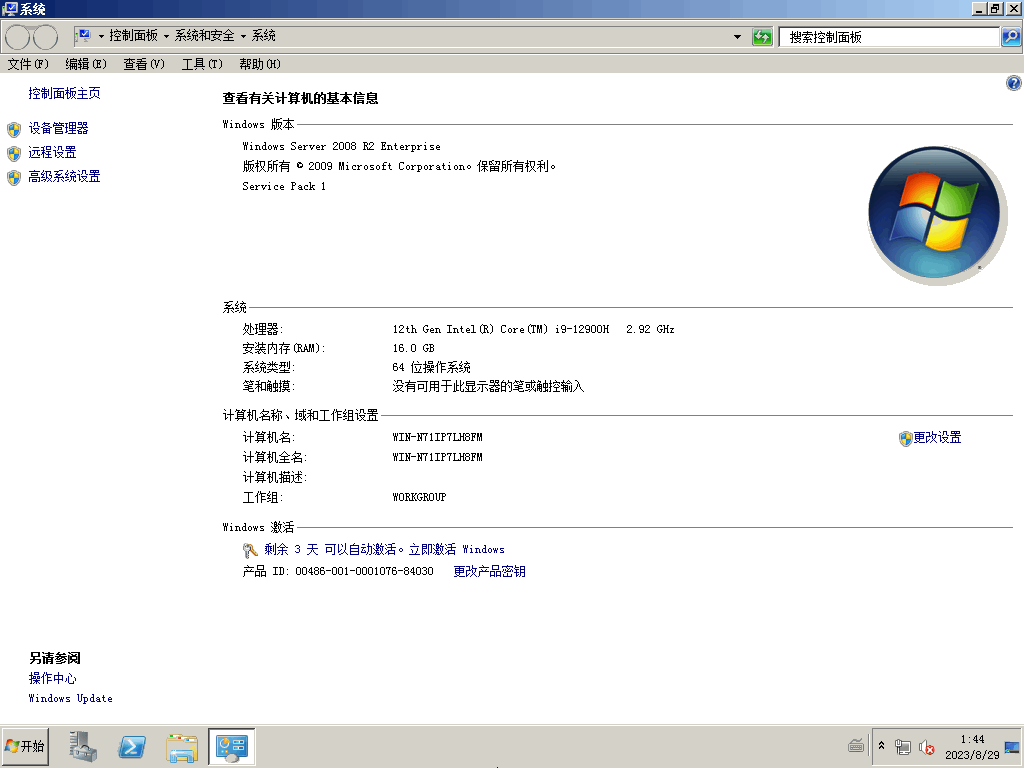Screen dimensions: 1024x768
Task: Expand the address bar history dropdown
Action: pos(738,37)
